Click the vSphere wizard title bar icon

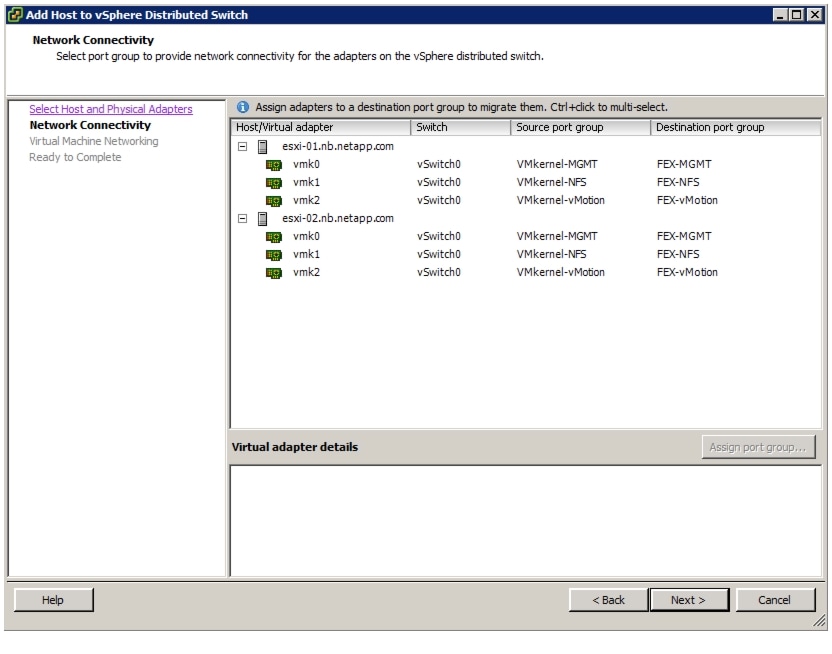pyautogui.click(x=15, y=15)
